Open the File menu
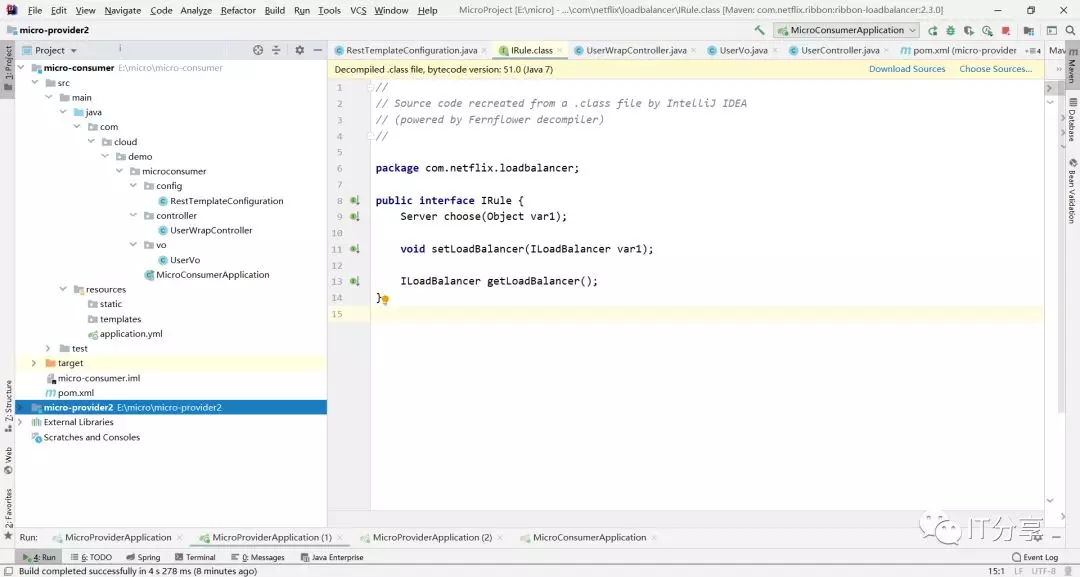The image size is (1080, 577). coord(34,10)
